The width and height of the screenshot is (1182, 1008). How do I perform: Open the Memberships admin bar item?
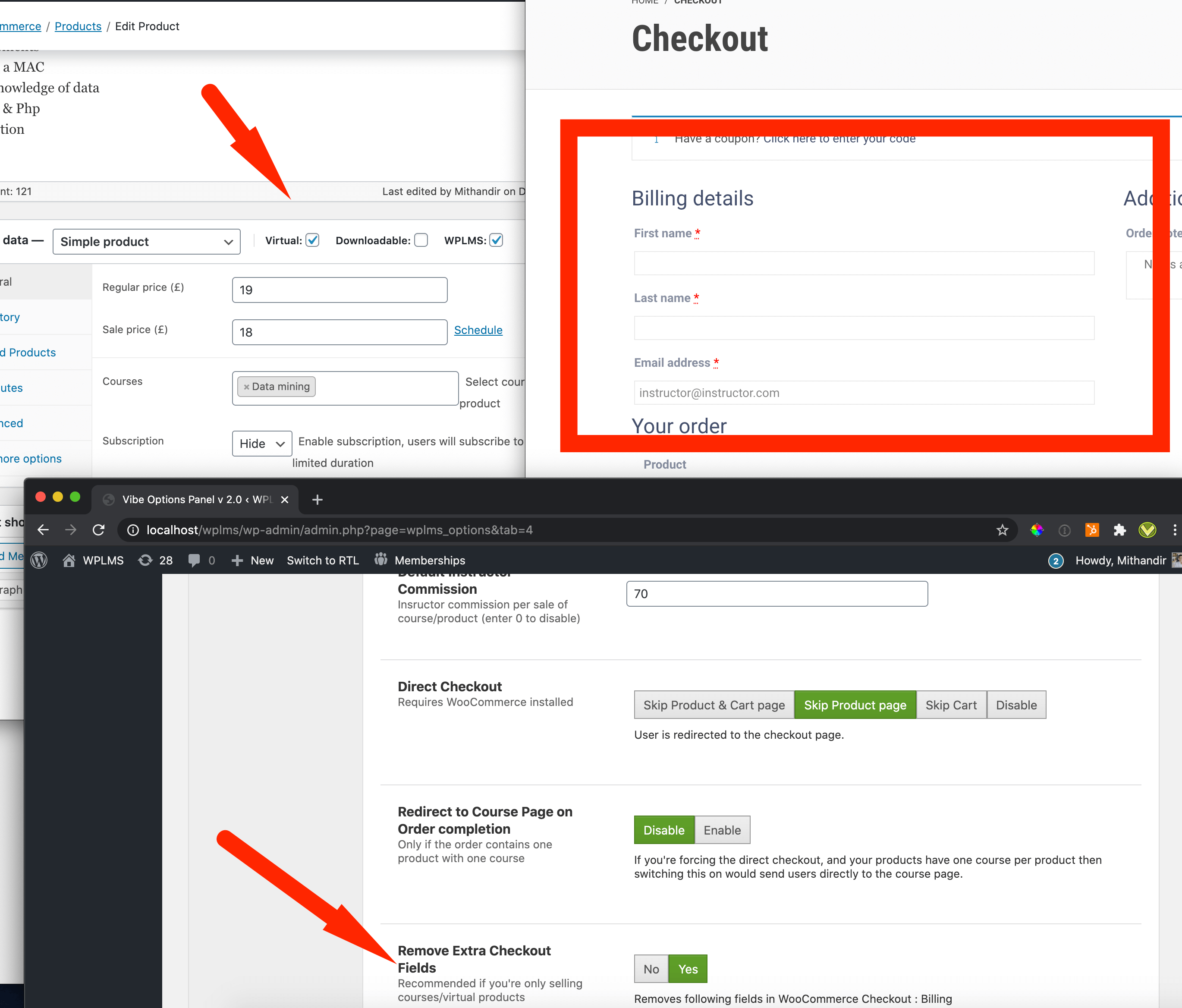420,561
